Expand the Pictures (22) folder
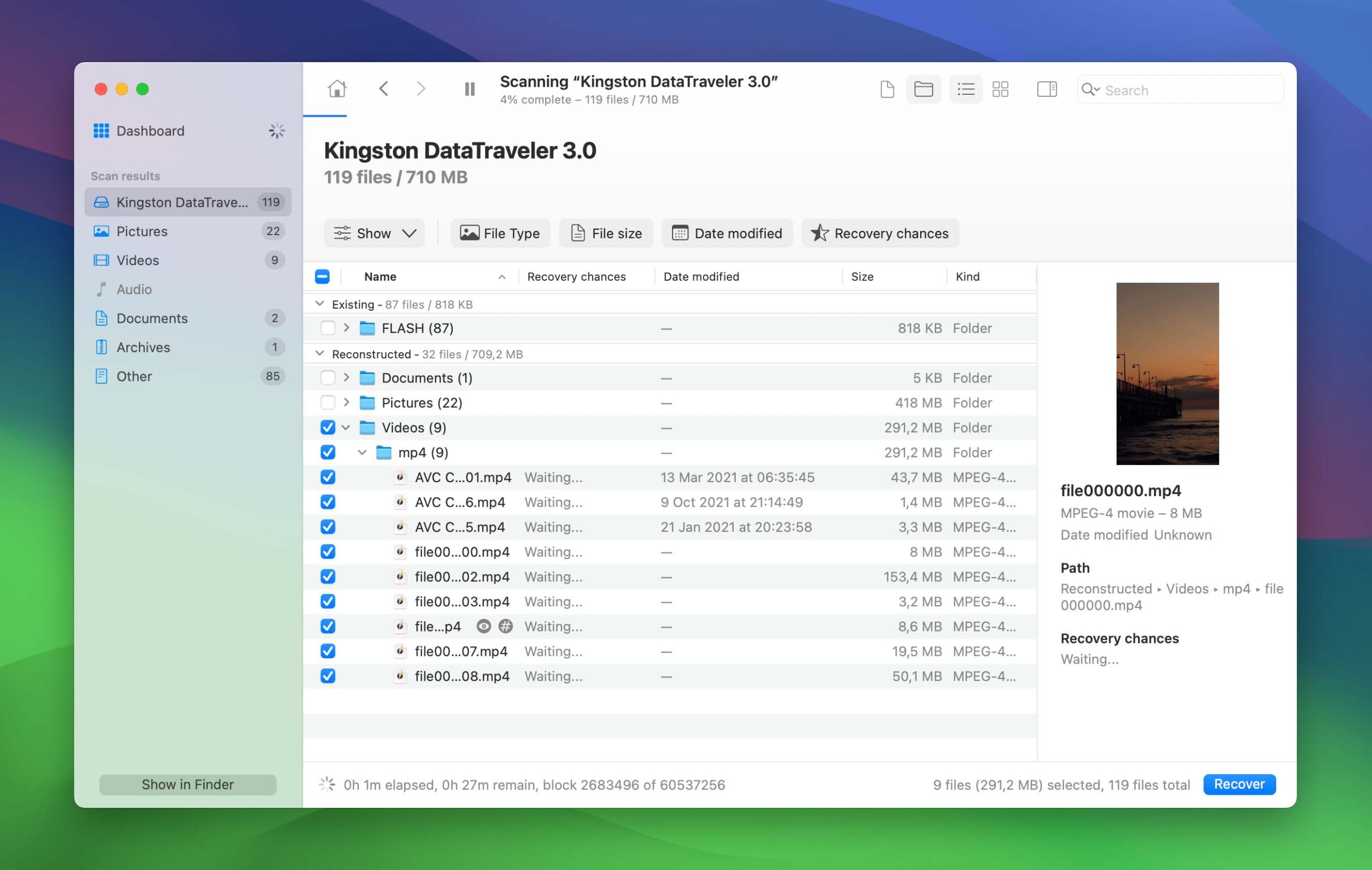Screen dimensions: 1372x870 pos(347,402)
